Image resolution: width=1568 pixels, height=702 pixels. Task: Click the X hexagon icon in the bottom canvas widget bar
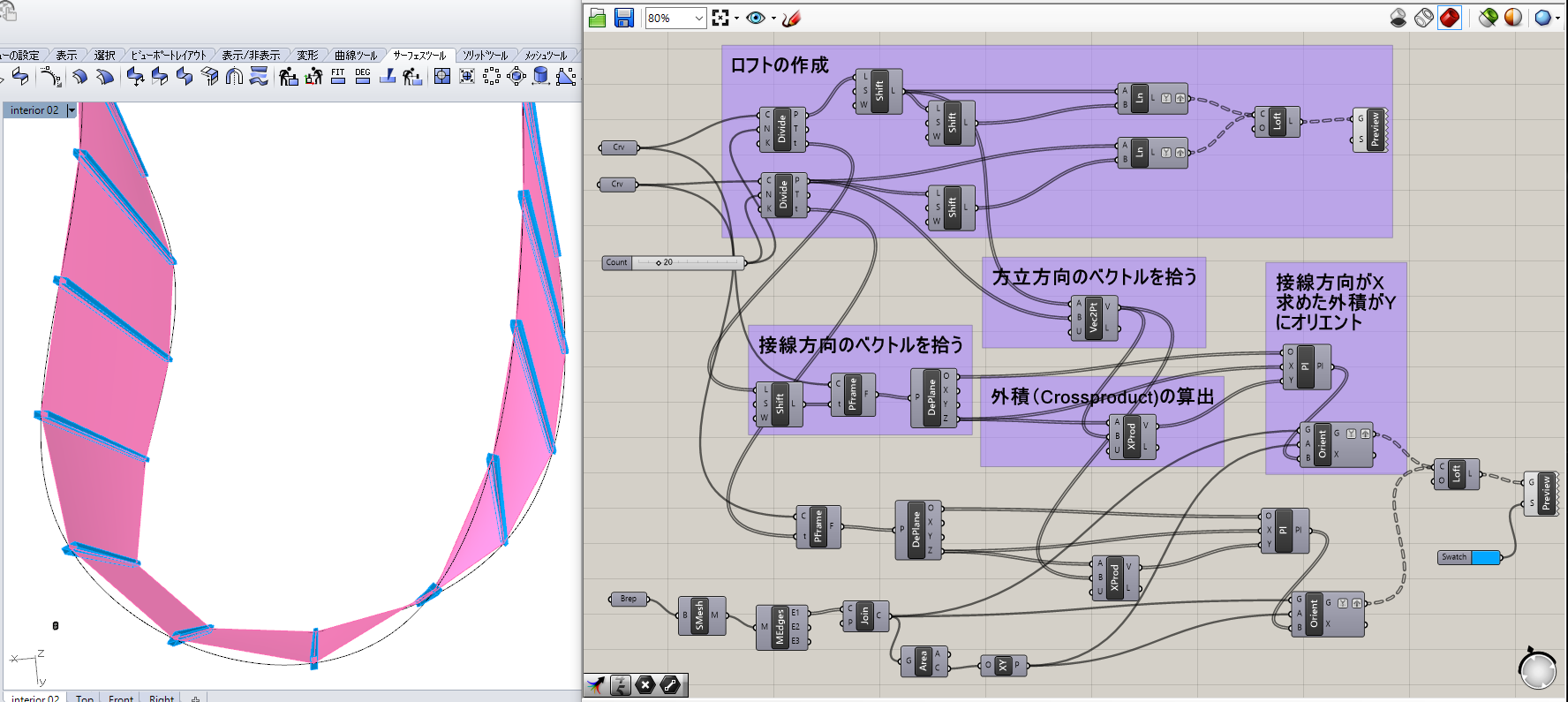pyautogui.click(x=645, y=685)
